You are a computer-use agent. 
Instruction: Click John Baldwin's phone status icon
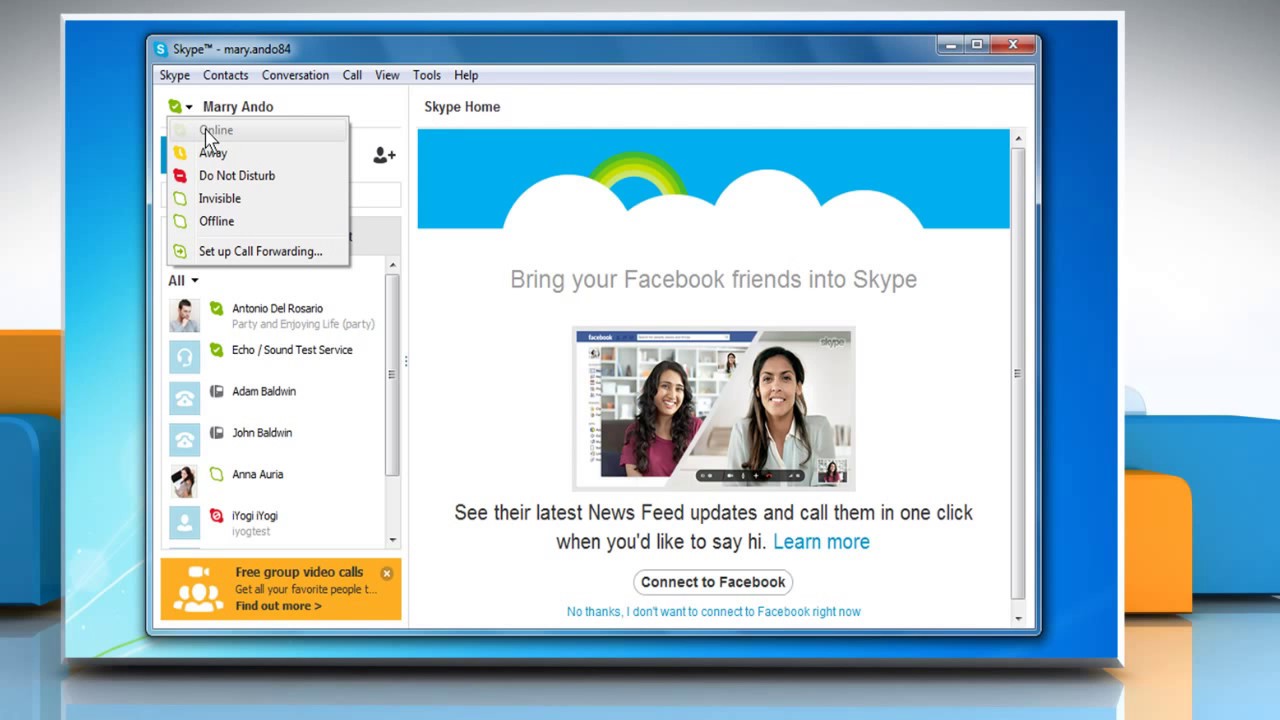click(216, 433)
